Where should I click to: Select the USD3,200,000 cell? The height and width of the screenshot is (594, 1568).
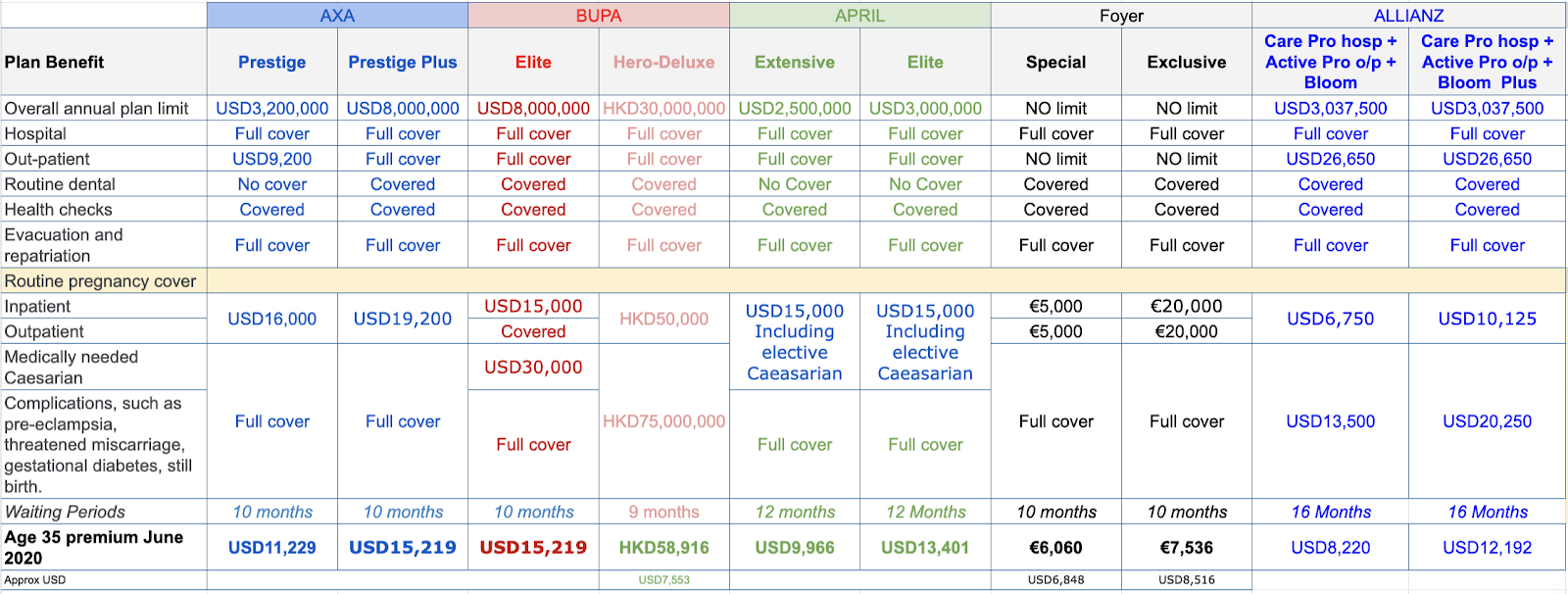272,109
